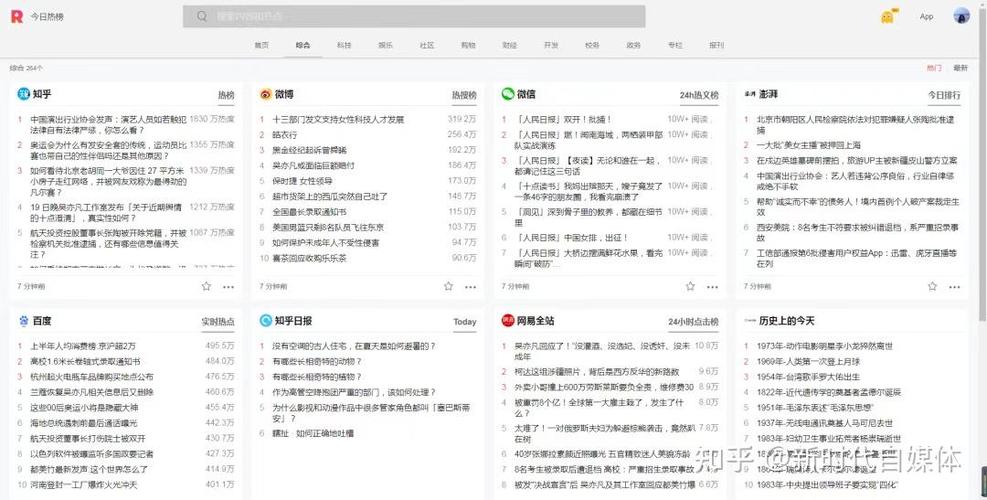Screen dimensions: 987x500
Task: Open 微信 item 「人民日报」中国女排，出征！
Action: click(x=572, y=238)
